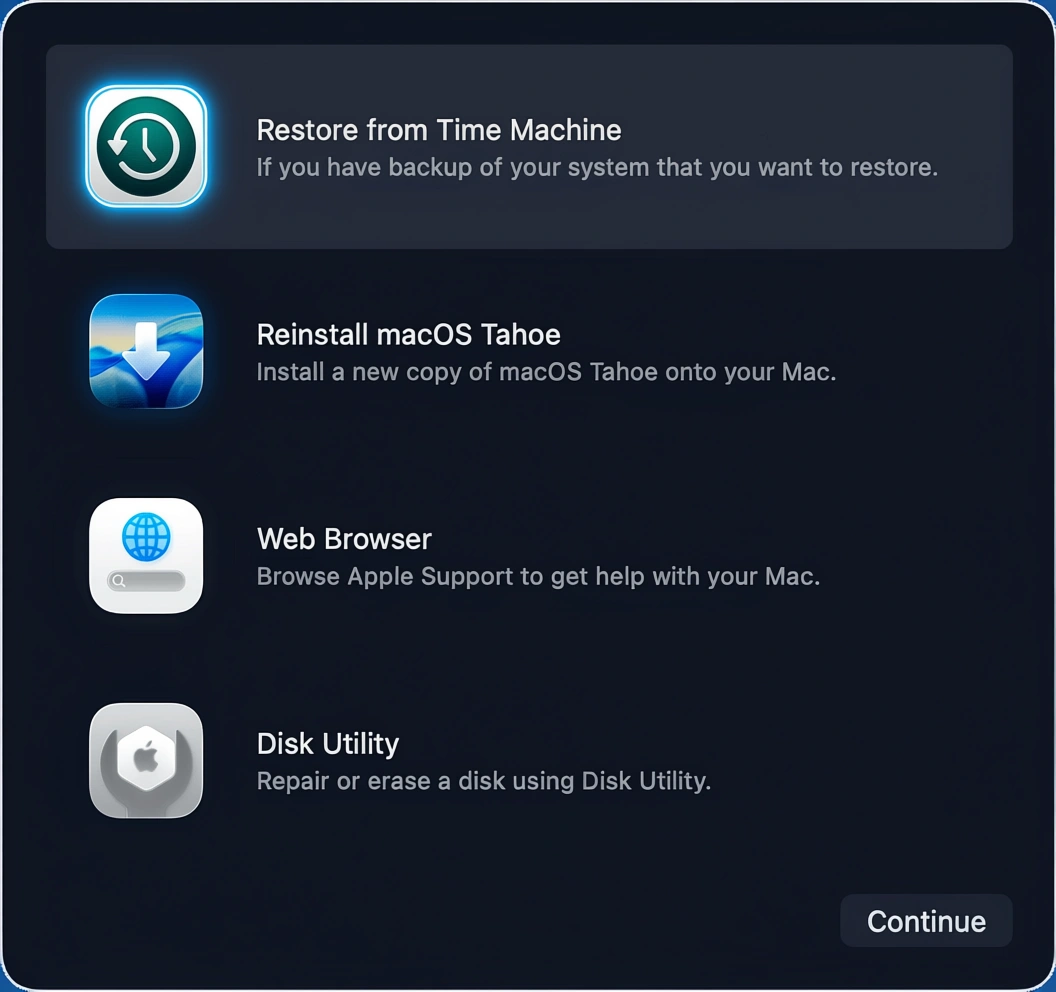Click the Time Machine clock icon

tap(146, 146)
